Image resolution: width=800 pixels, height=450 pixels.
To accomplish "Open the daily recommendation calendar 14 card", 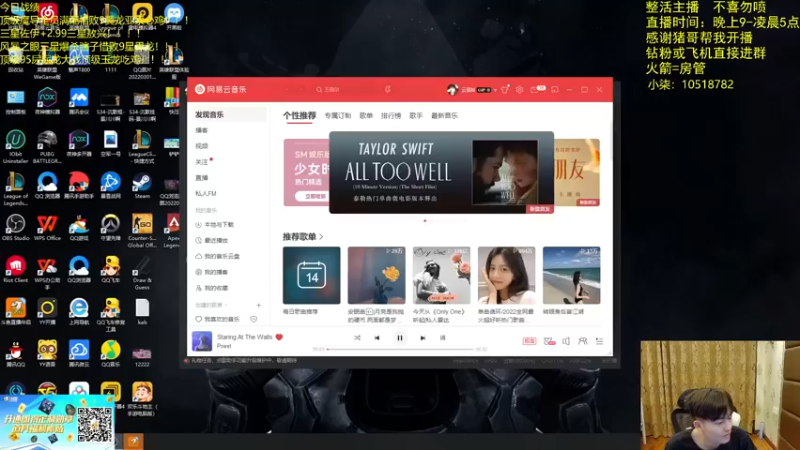I will coord(312,276).
